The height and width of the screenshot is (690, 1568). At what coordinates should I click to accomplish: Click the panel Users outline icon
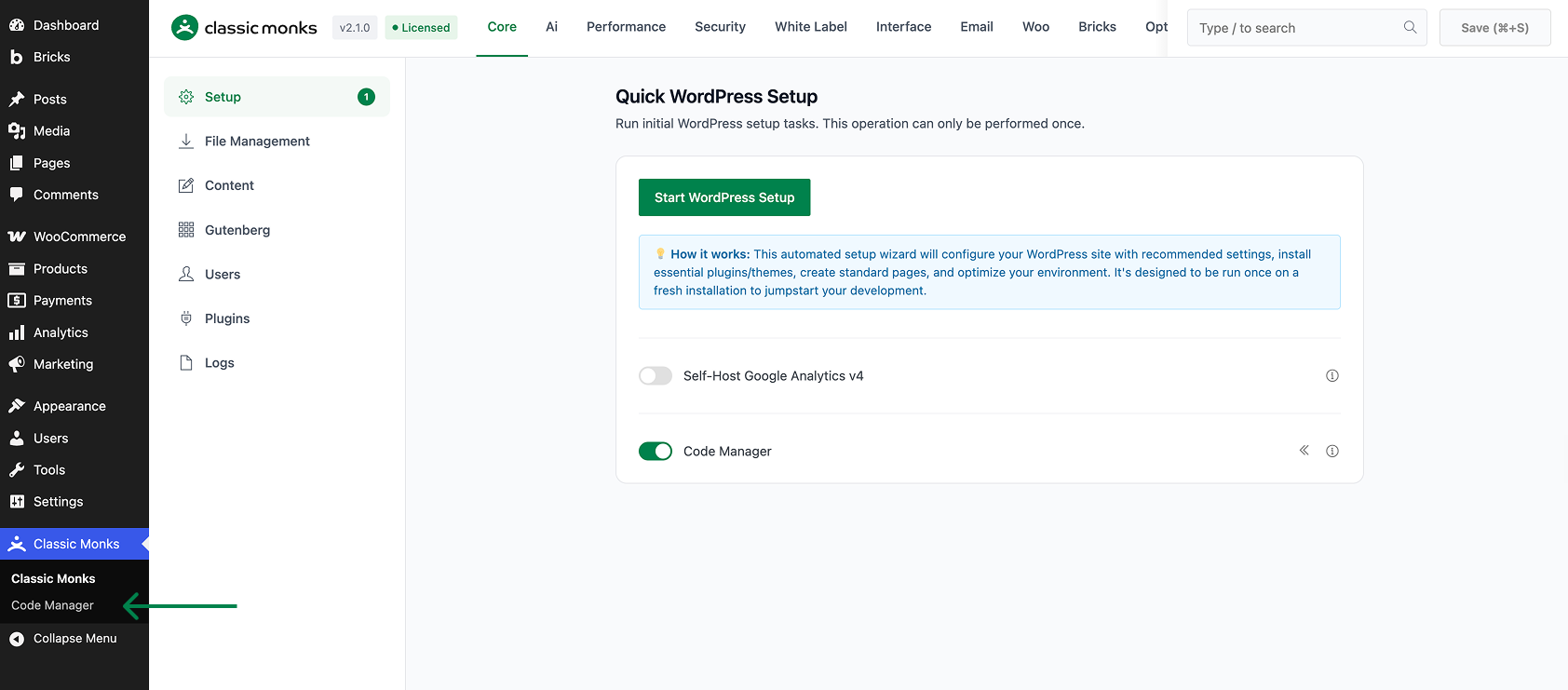click(186, 274)
